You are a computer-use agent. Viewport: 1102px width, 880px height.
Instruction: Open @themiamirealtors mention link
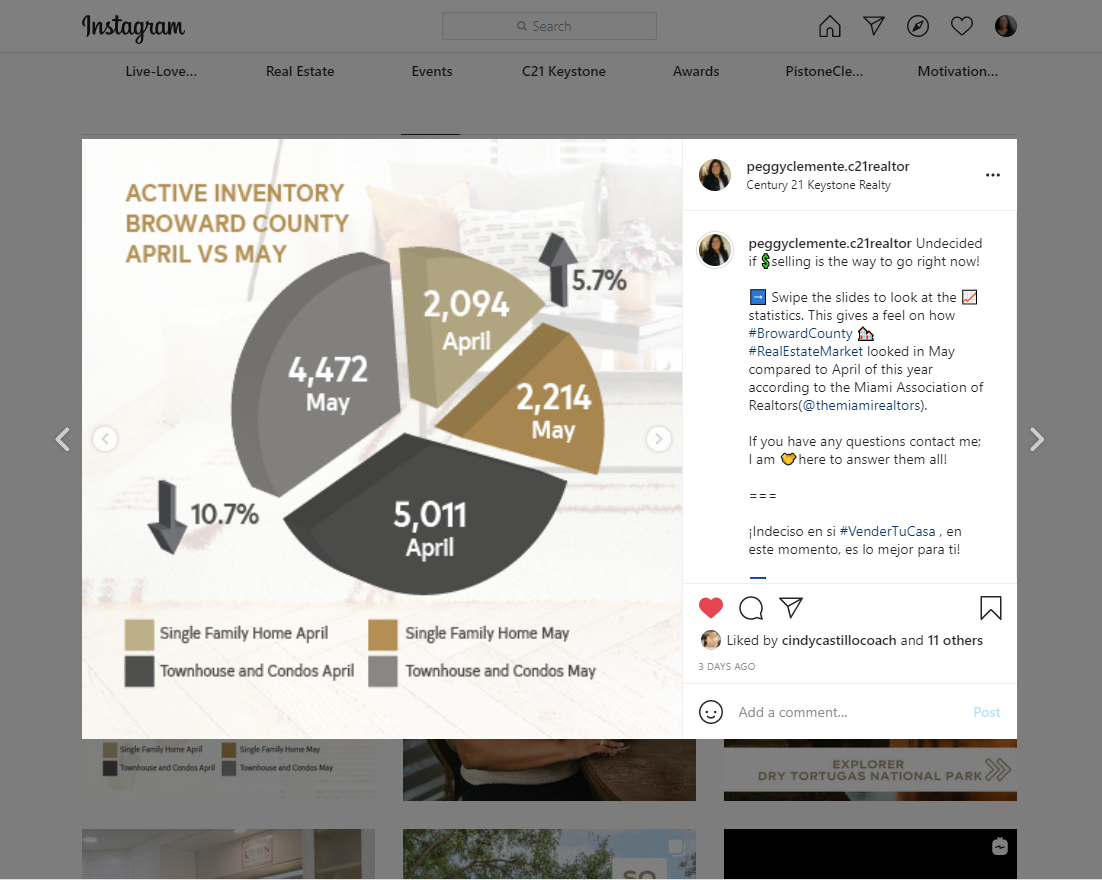(x=861, y=406)
